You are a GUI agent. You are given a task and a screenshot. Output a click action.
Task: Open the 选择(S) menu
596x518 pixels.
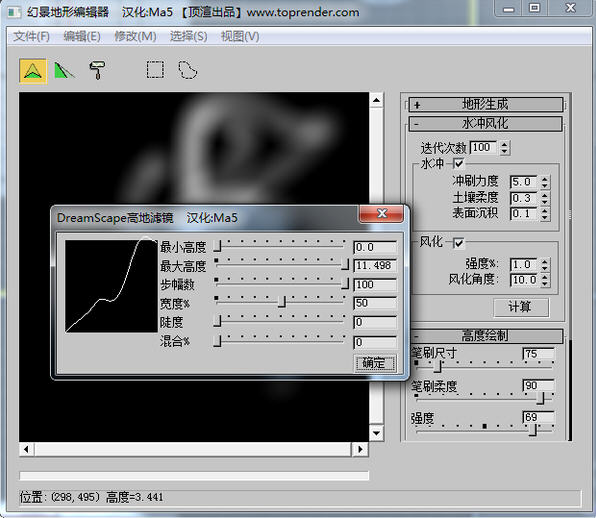(x=189, y=36)
